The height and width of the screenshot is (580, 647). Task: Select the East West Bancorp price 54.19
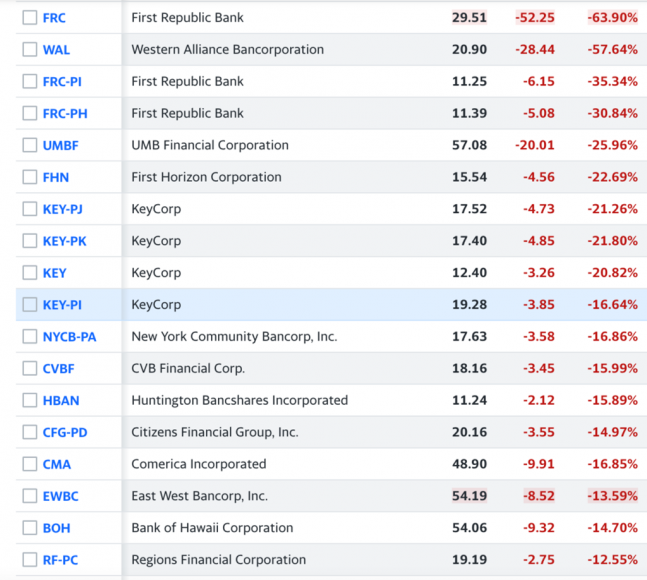(x=469, y=496)
